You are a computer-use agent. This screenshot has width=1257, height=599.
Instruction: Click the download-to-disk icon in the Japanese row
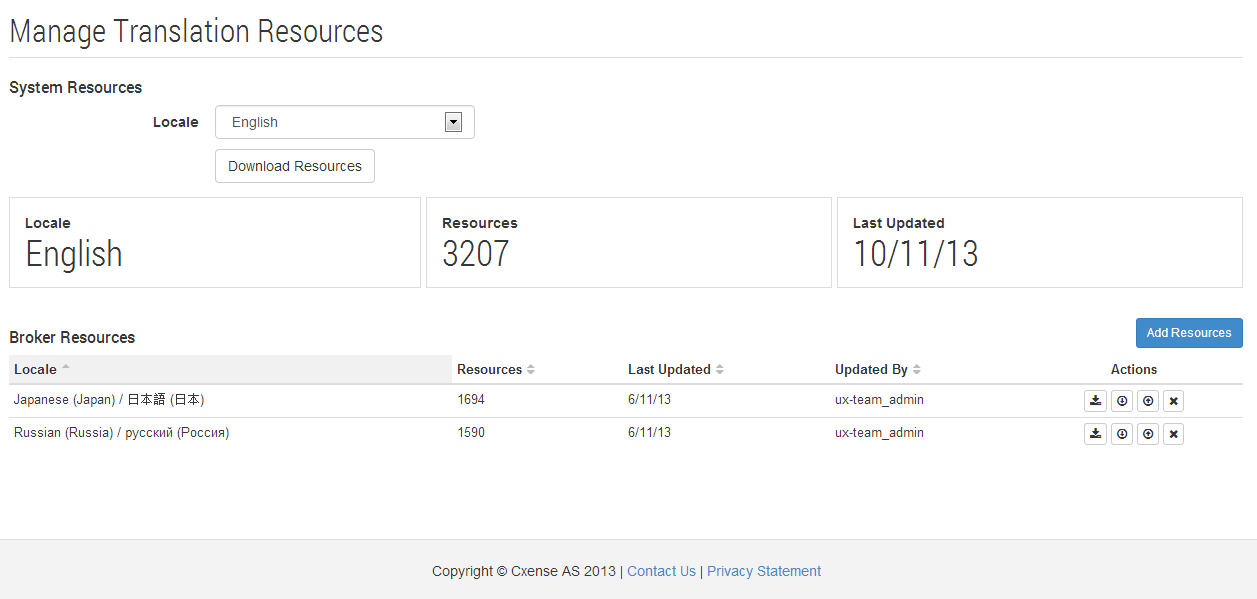coord(1095,401)
